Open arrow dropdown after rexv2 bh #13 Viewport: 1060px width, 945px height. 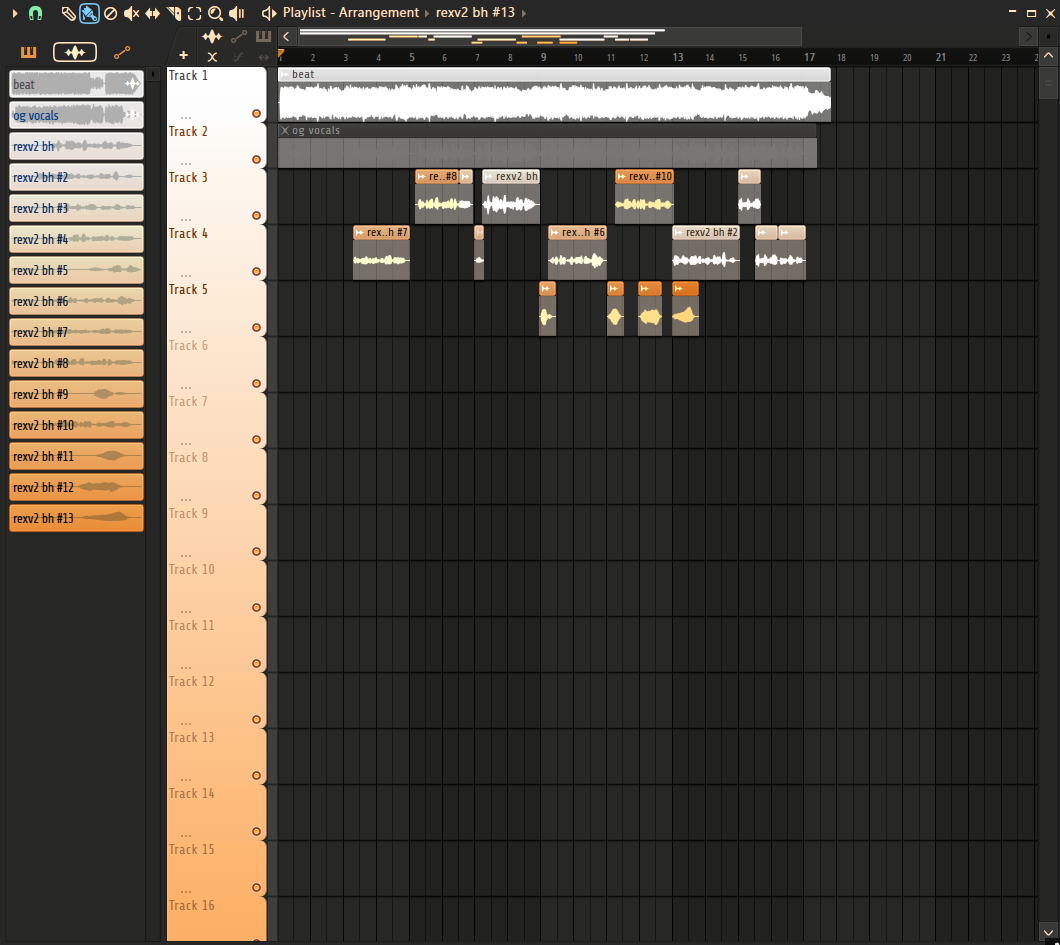tap(523, 13)
